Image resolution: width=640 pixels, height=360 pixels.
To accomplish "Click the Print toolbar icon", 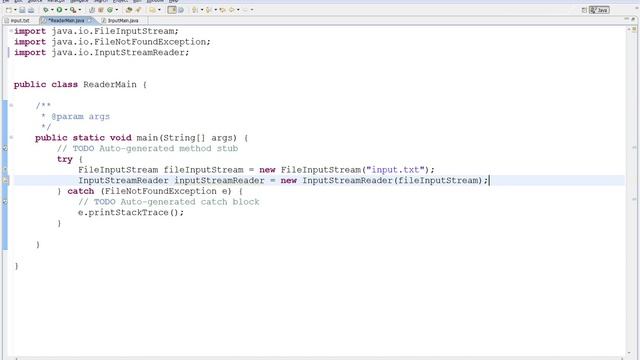I will click(x=31, y=10).
